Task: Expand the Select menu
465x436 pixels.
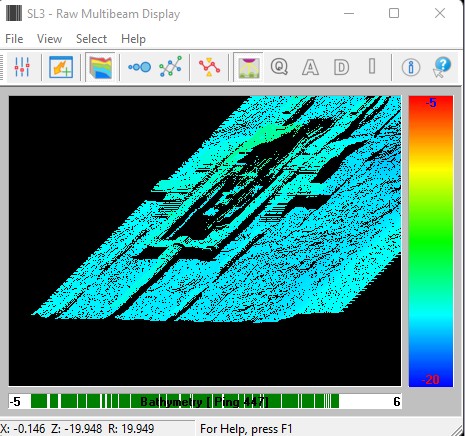Action: pos(91,39)
